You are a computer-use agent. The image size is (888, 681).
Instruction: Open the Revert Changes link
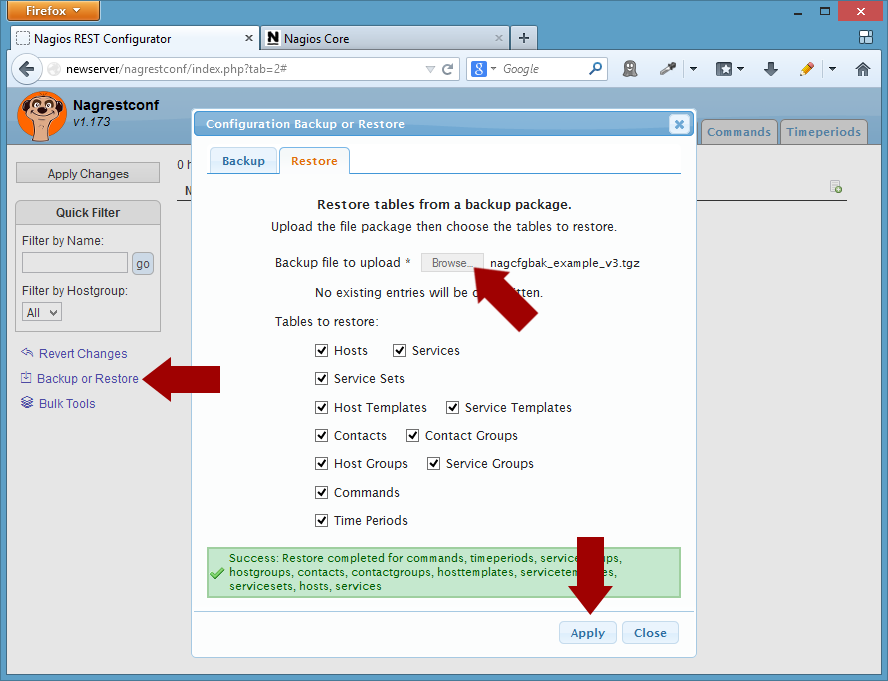pos(83,354)
